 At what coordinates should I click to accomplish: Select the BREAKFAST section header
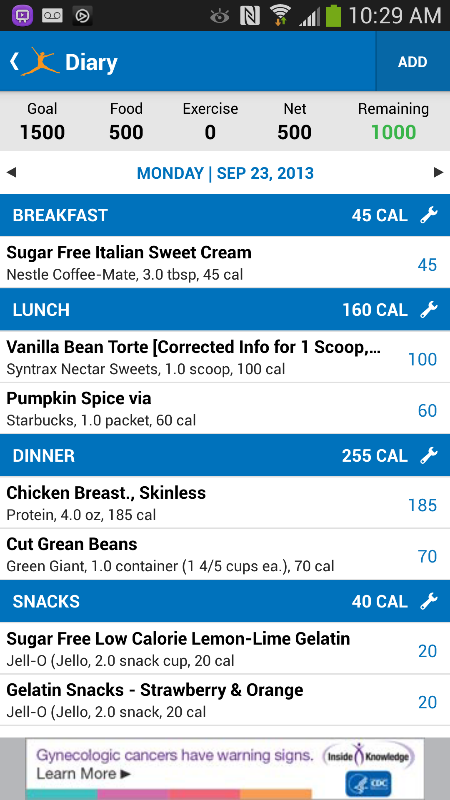pos(225,215)
